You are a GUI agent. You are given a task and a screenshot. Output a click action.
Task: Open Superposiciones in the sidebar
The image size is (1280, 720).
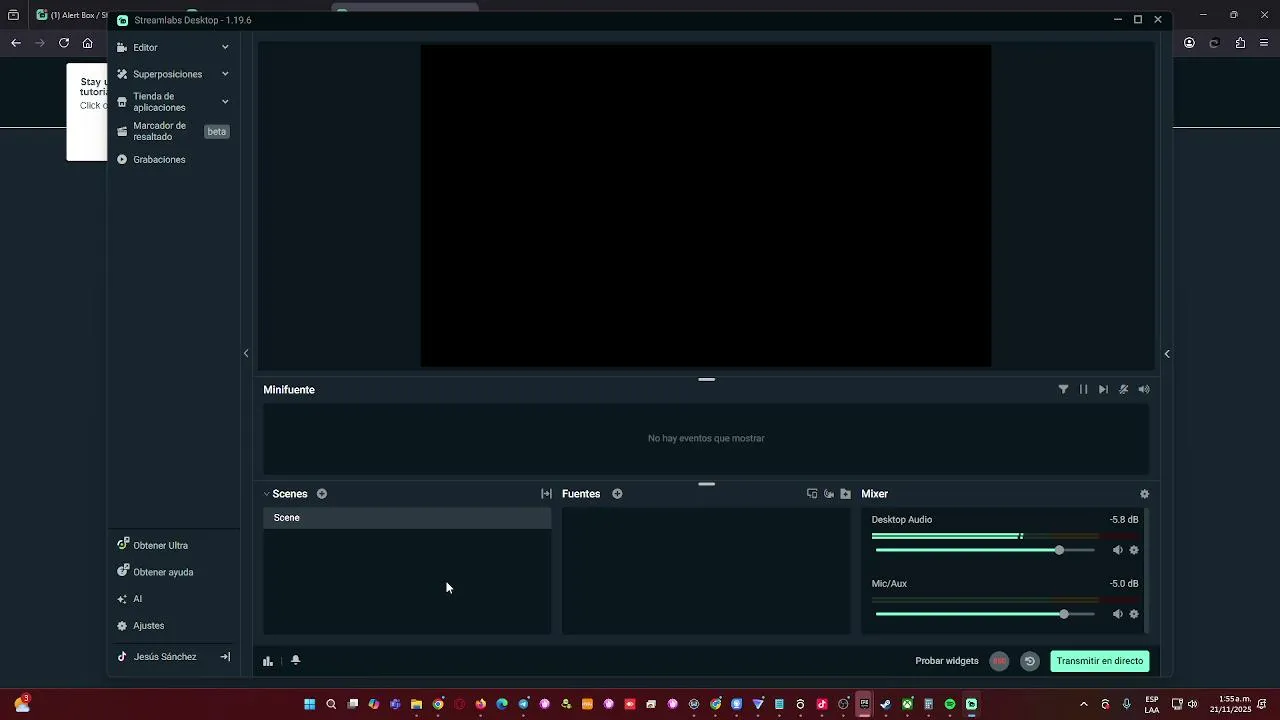(x=167, y=74)
